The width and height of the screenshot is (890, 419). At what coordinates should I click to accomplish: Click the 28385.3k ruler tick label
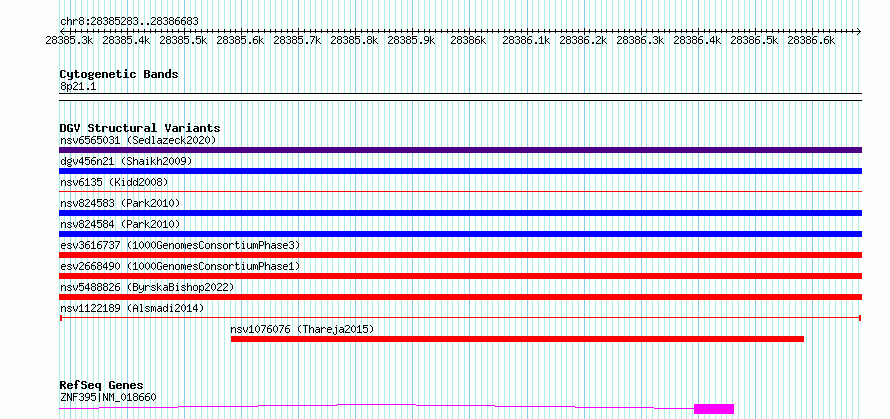tap(70, 40)
